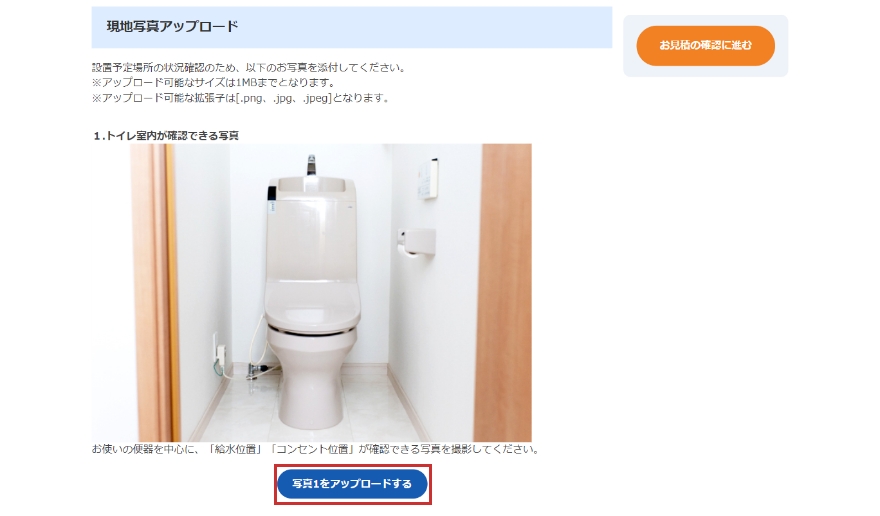Click the wall power outlet in the photo
Image resolution: width=880 pixels, height=516 pixels.
(x=218, y=354)
